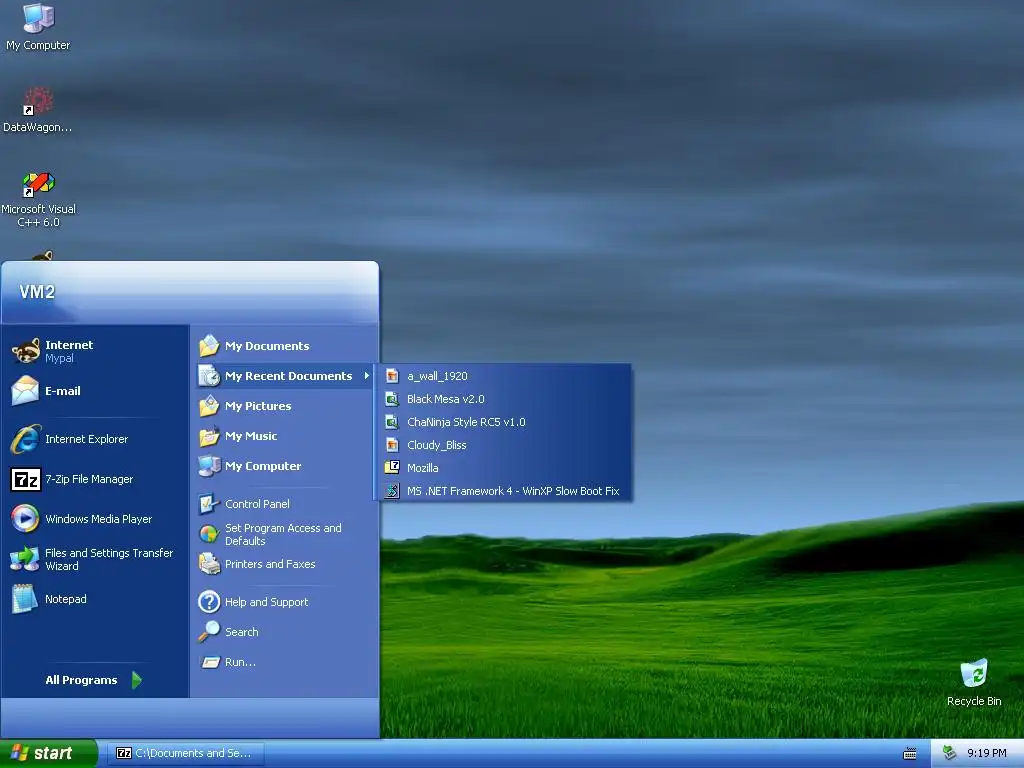Open a_wall_1920 recent document
This screenshot has height=768, width=1024.
point(505,376)
